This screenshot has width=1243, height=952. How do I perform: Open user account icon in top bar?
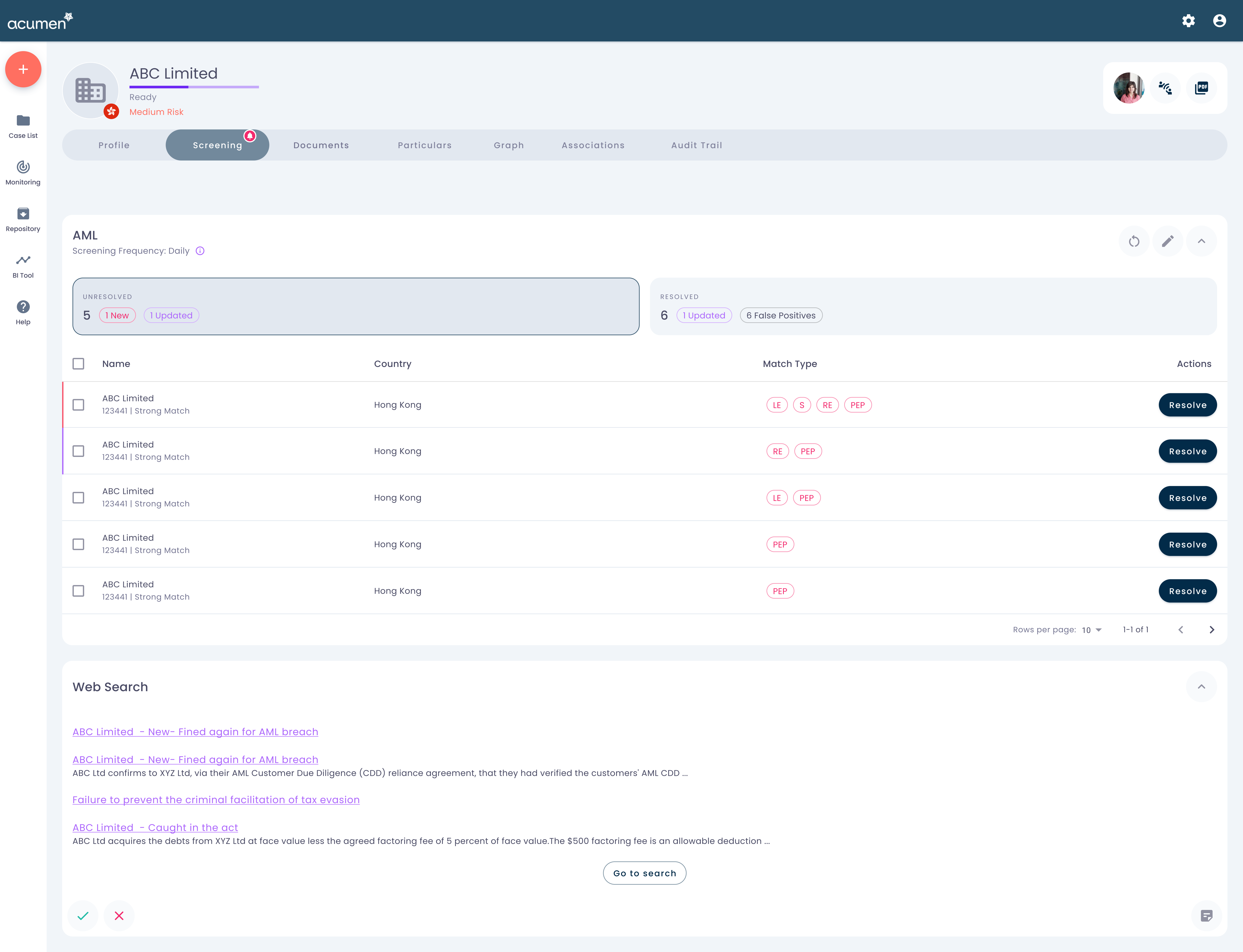coord(1219,21)
